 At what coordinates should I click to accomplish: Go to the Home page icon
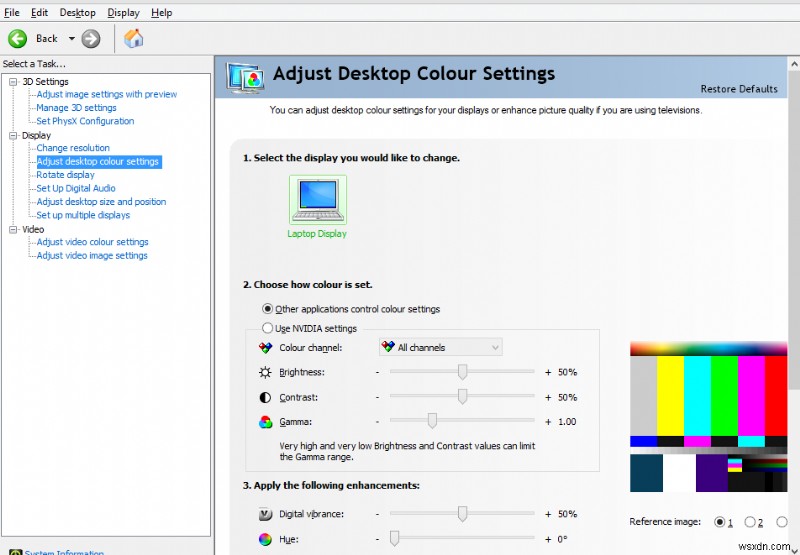134,38
